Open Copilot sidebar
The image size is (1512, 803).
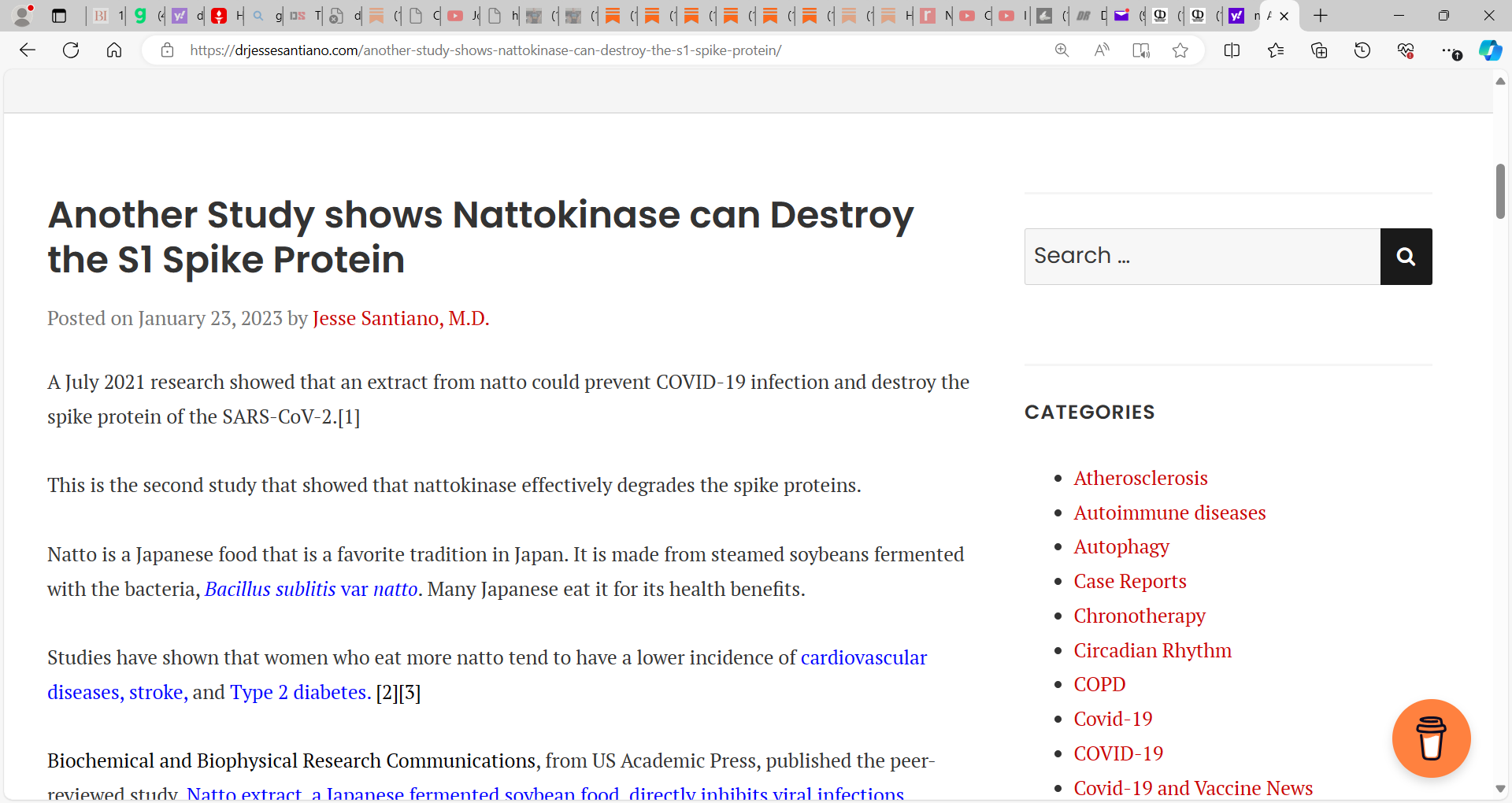point(1490,50)
